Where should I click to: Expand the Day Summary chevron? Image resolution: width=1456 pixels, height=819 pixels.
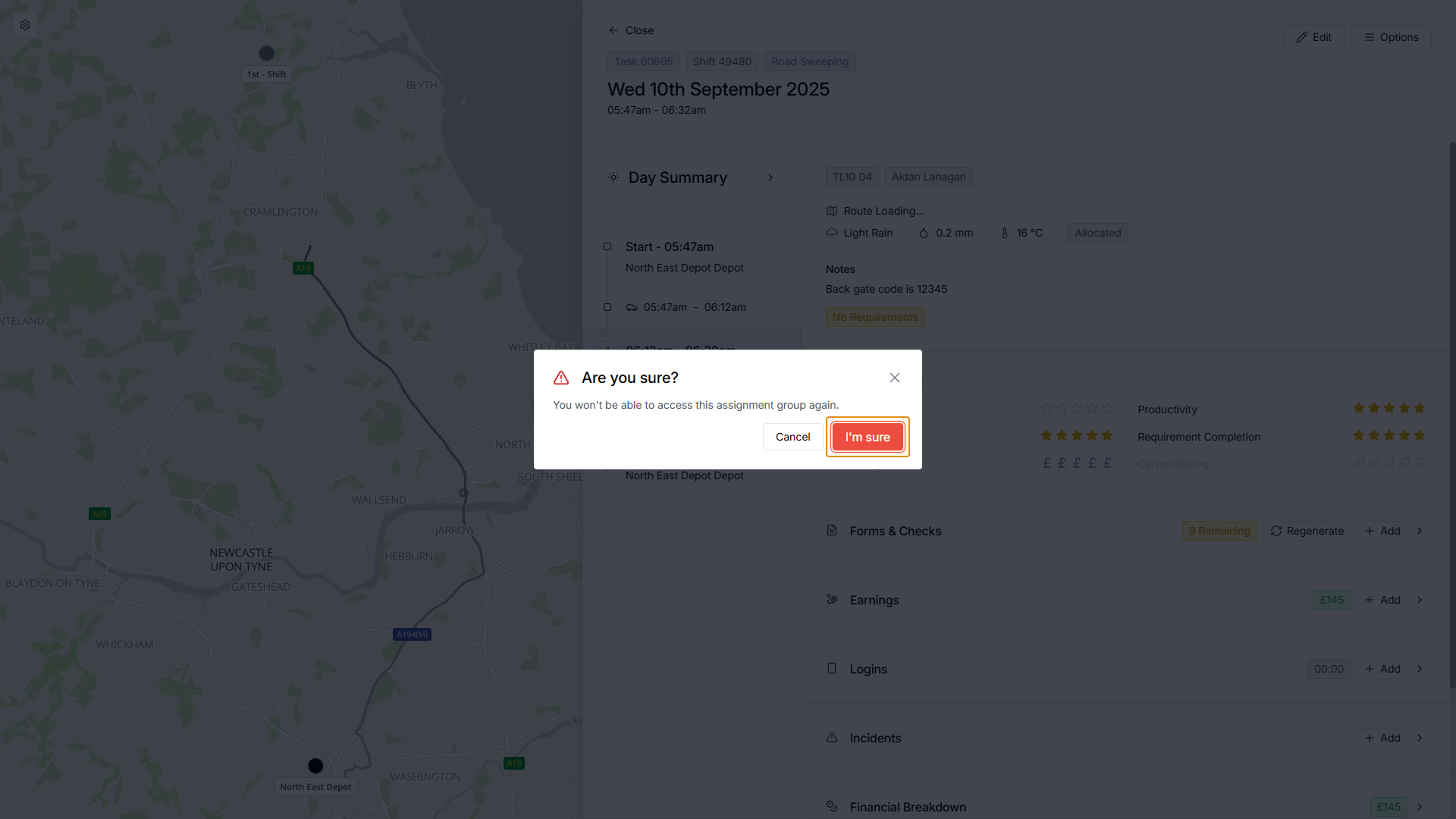770,177
